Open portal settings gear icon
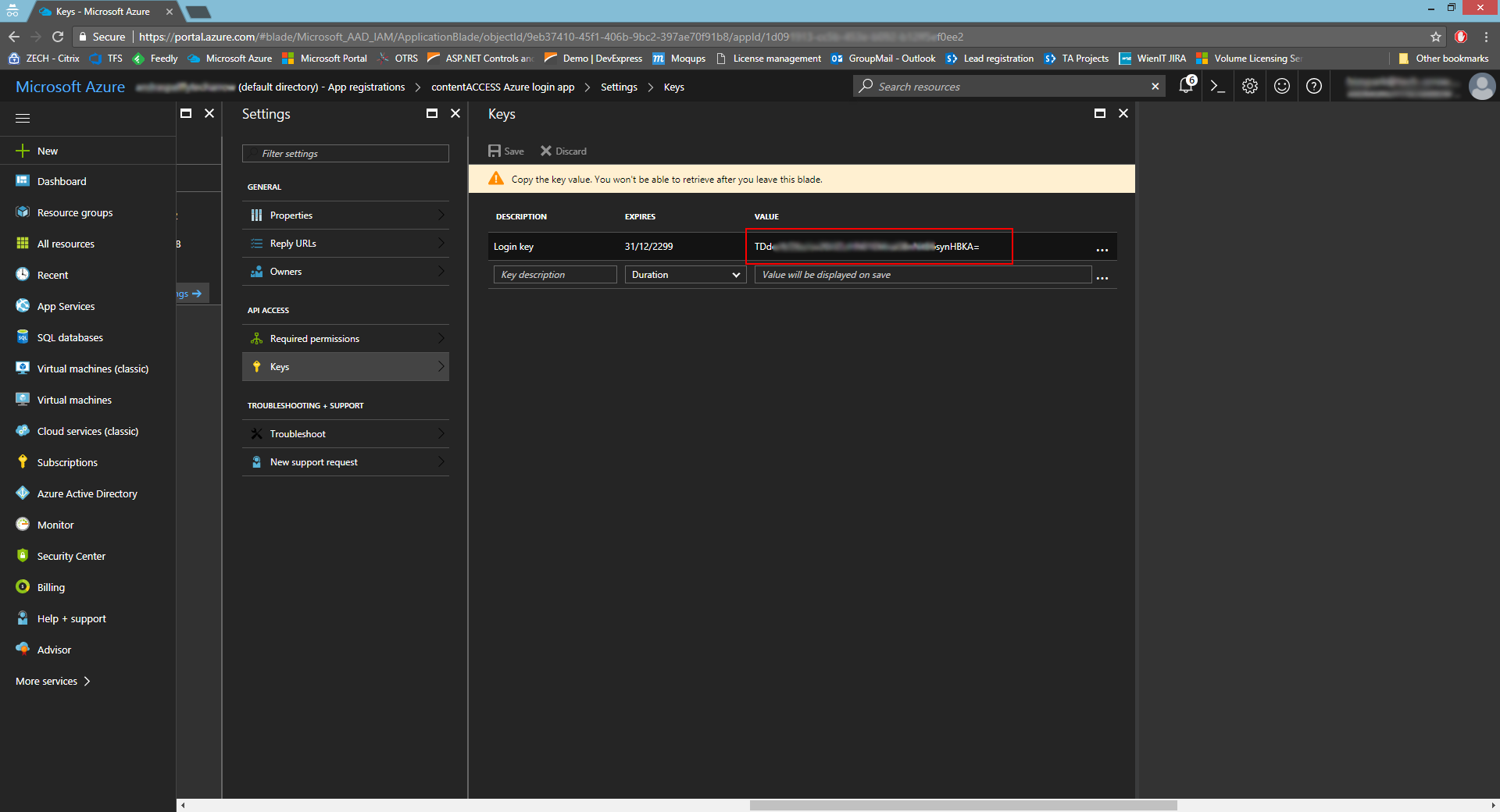This screenshot has width=1500, height=812. pyautogui.click(x=1250, y=87)
